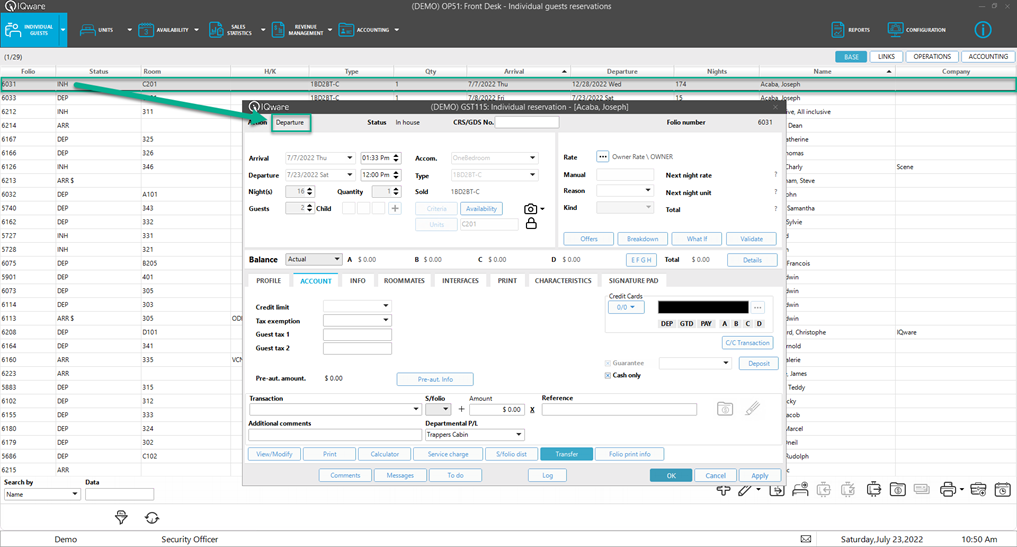Toggle credit card folio B flag
Screen dimensions: 1017x547
(736, 324)
